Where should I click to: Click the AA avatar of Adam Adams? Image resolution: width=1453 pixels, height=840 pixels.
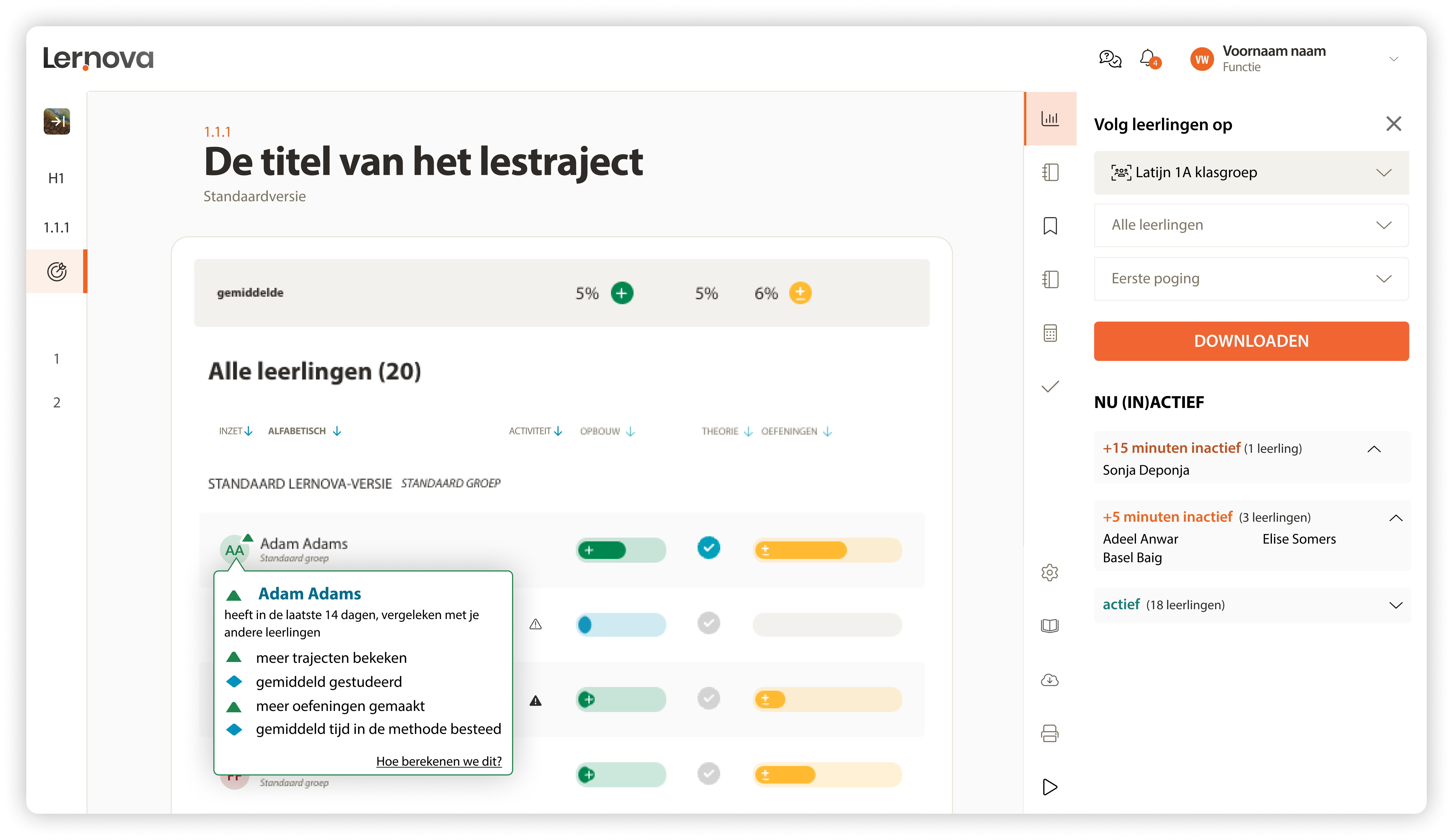point(234,550)
